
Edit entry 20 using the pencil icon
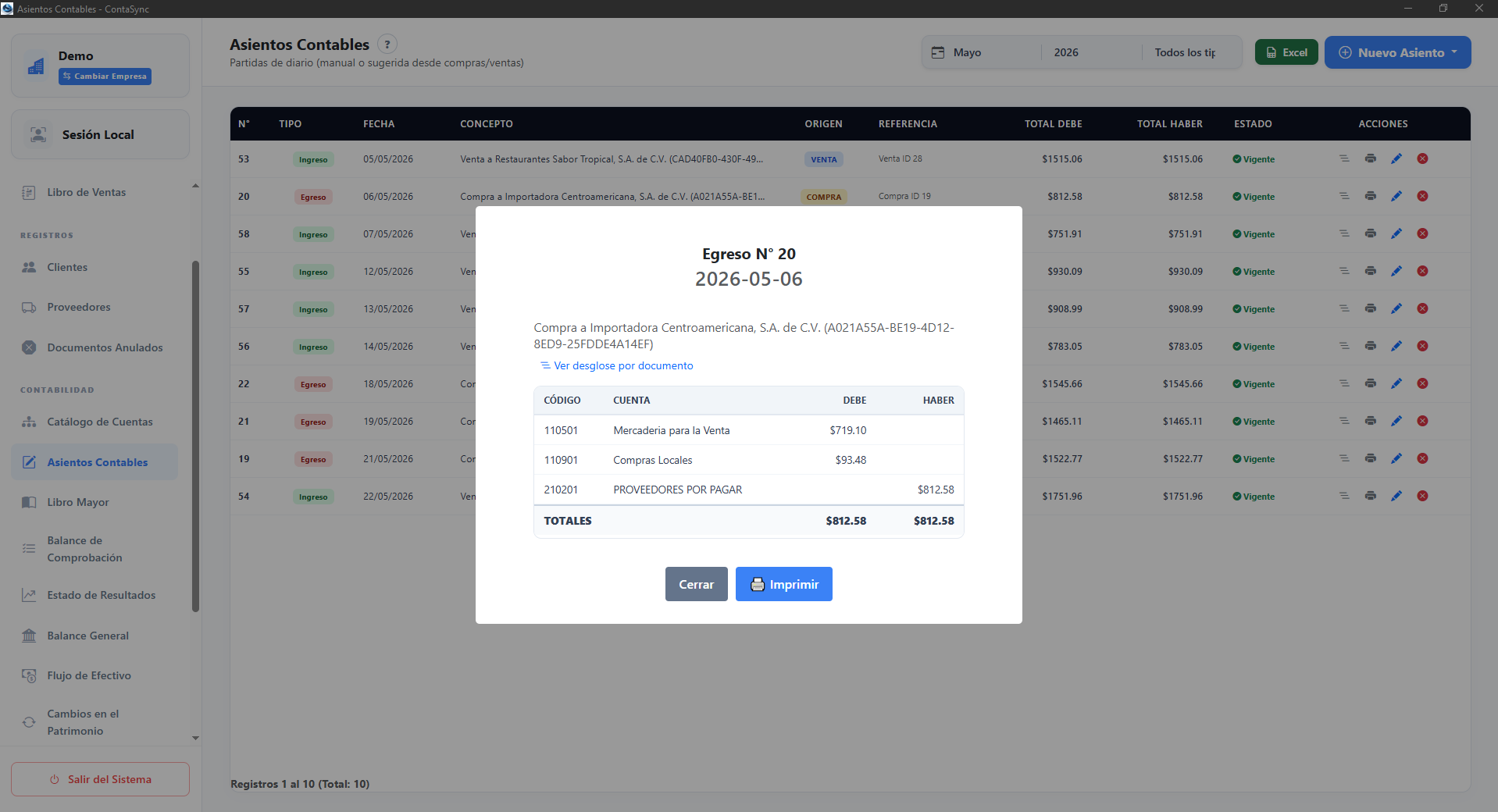click(x=1396, y=196)
